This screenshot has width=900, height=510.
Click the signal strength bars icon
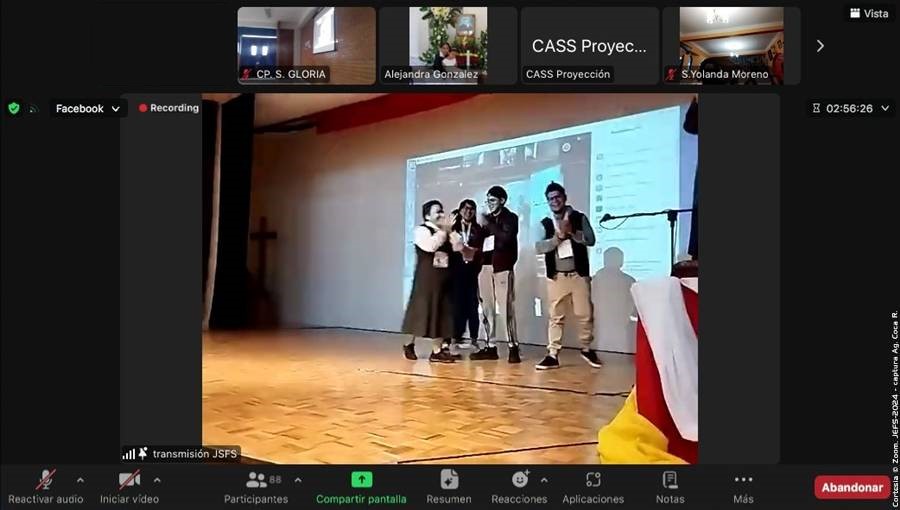click(x=129, y=454)
